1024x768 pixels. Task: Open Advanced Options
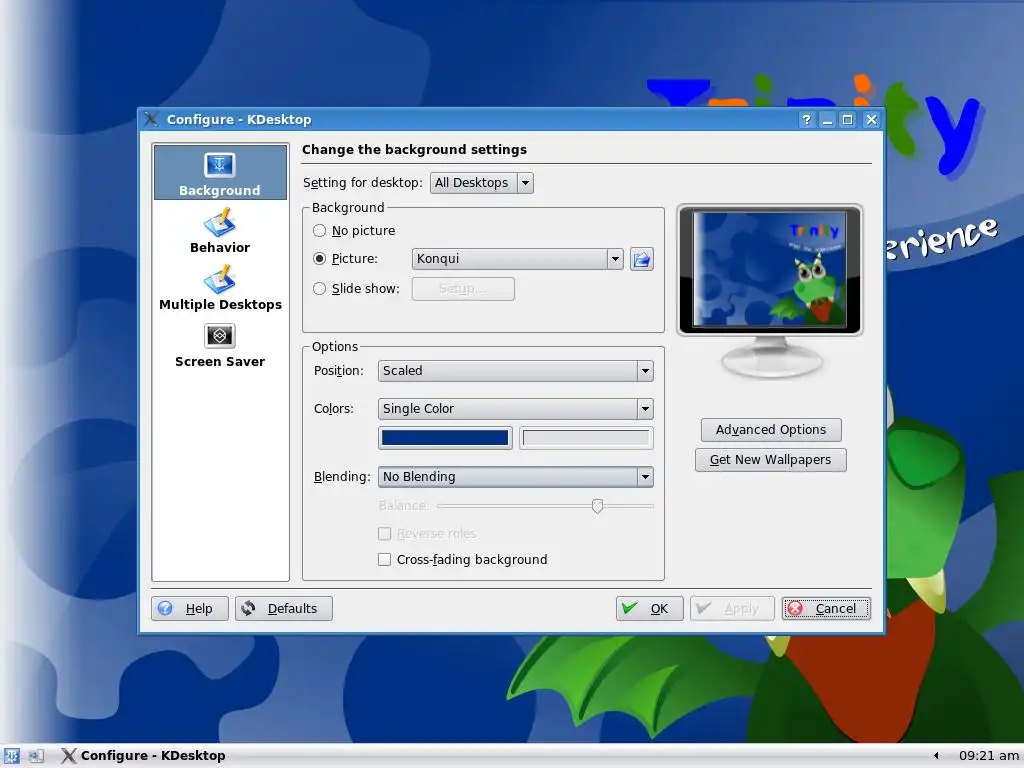[x=771, y=430]
